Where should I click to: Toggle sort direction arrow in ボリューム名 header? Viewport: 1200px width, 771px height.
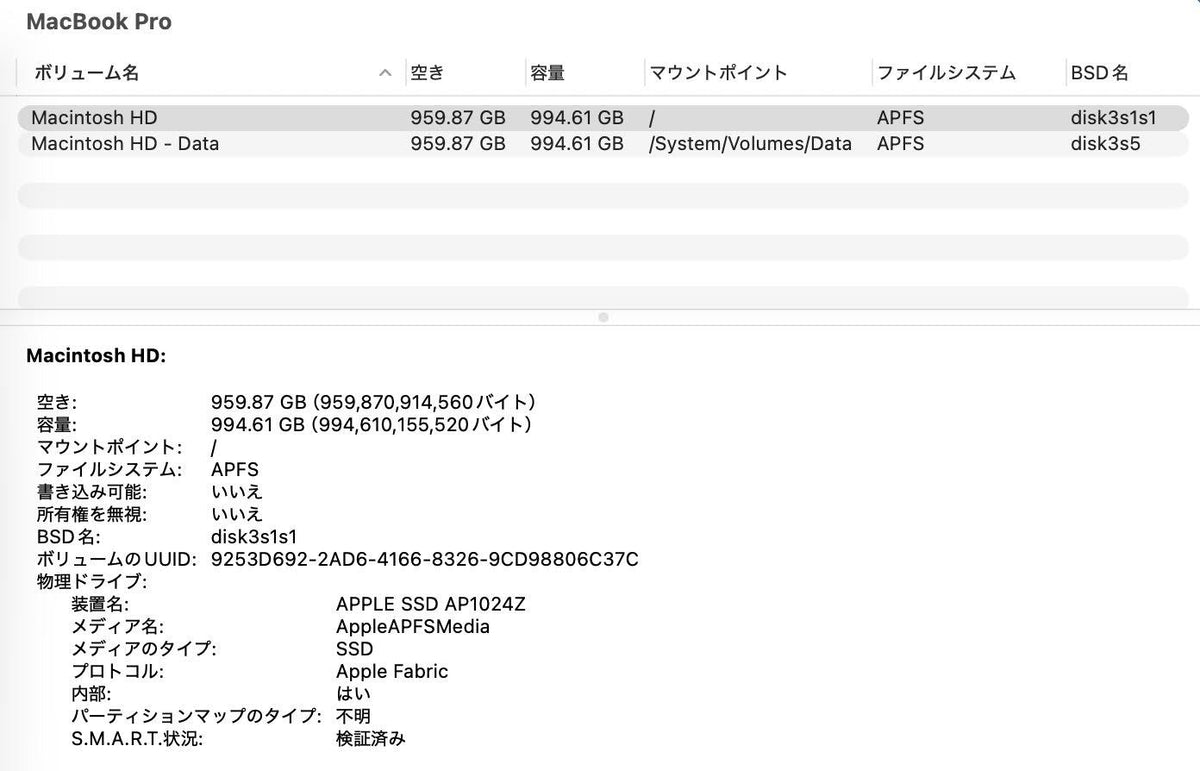tap(385, 73)
